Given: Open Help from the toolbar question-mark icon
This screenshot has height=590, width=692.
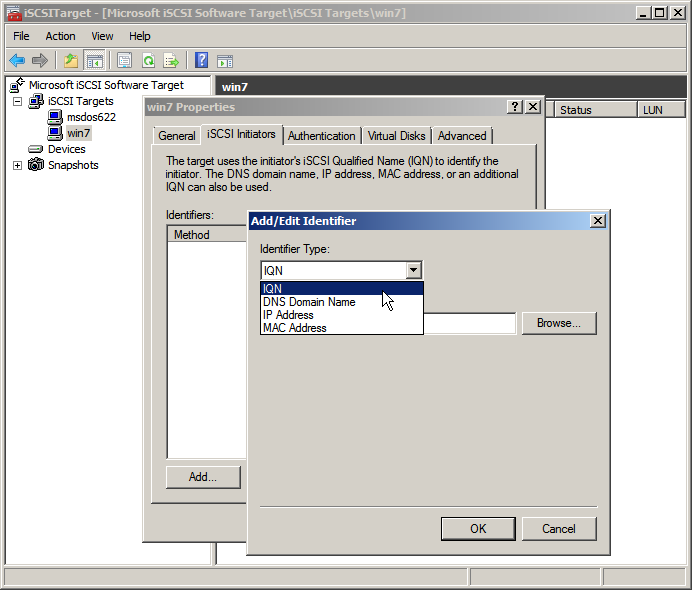Looking at the screenshot, I should coord(201,61).
